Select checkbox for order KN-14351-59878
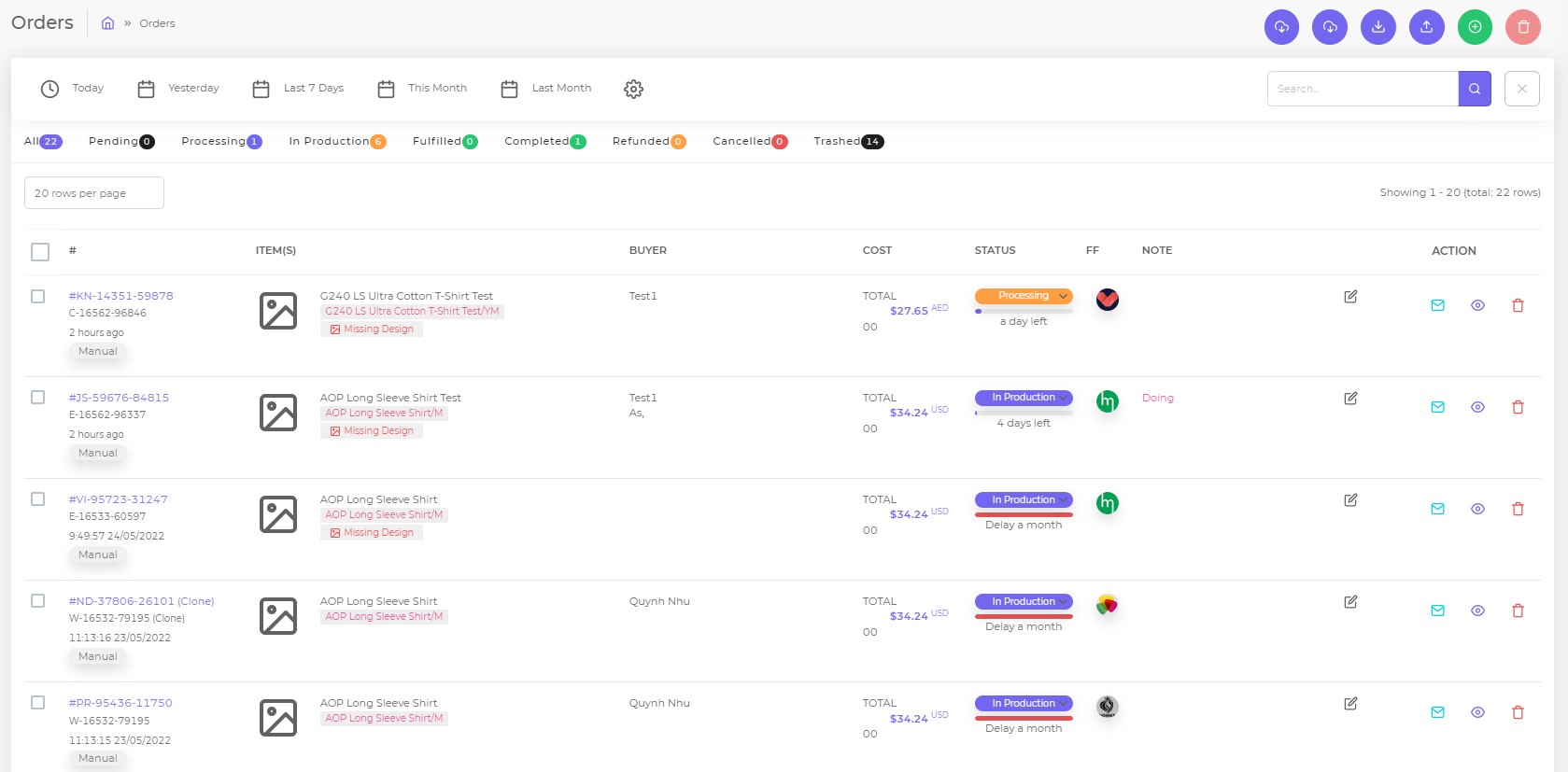1568x772 pixels. 38,296
